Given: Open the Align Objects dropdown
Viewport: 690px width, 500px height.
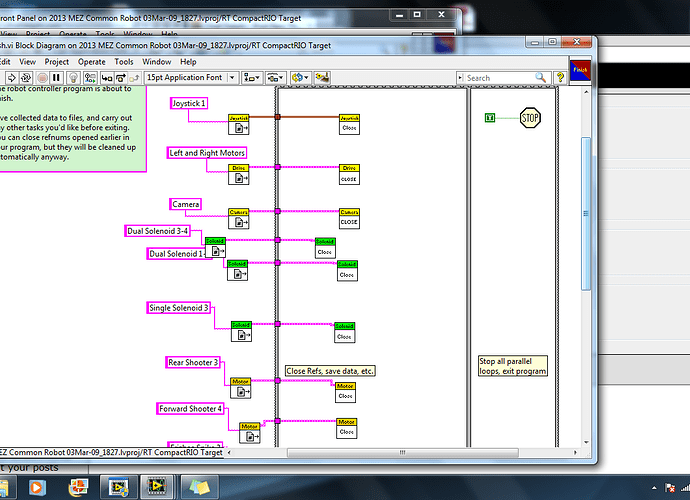Looking at the screenshot, I should 253,78.
